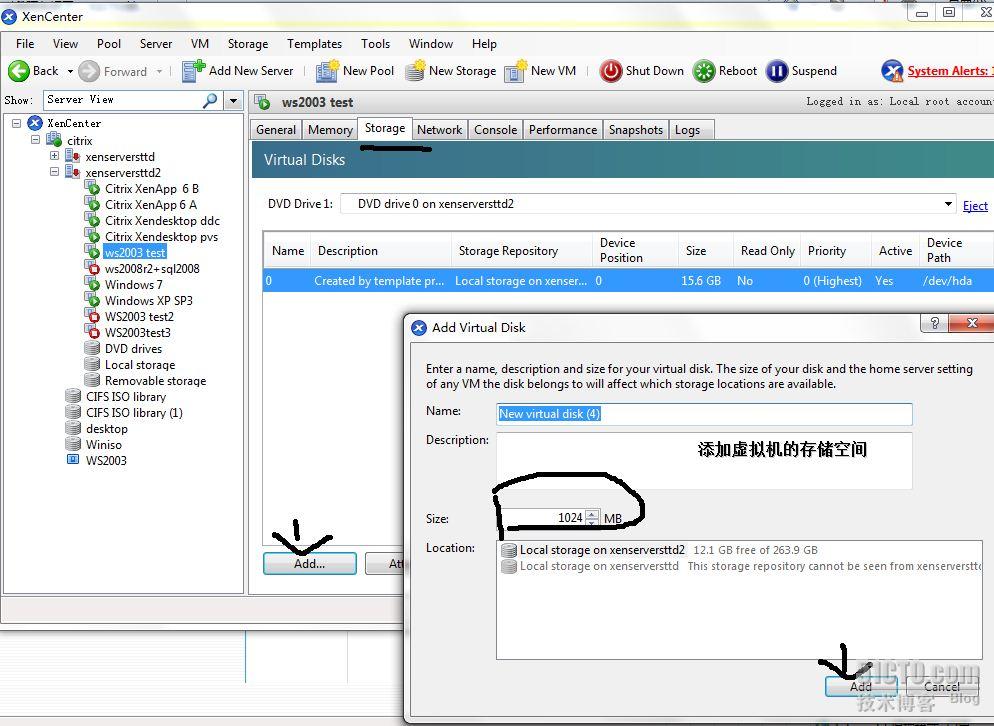
Task: Click Cancel in Add Virtual Disk dialog
Action: click(941, 686)
